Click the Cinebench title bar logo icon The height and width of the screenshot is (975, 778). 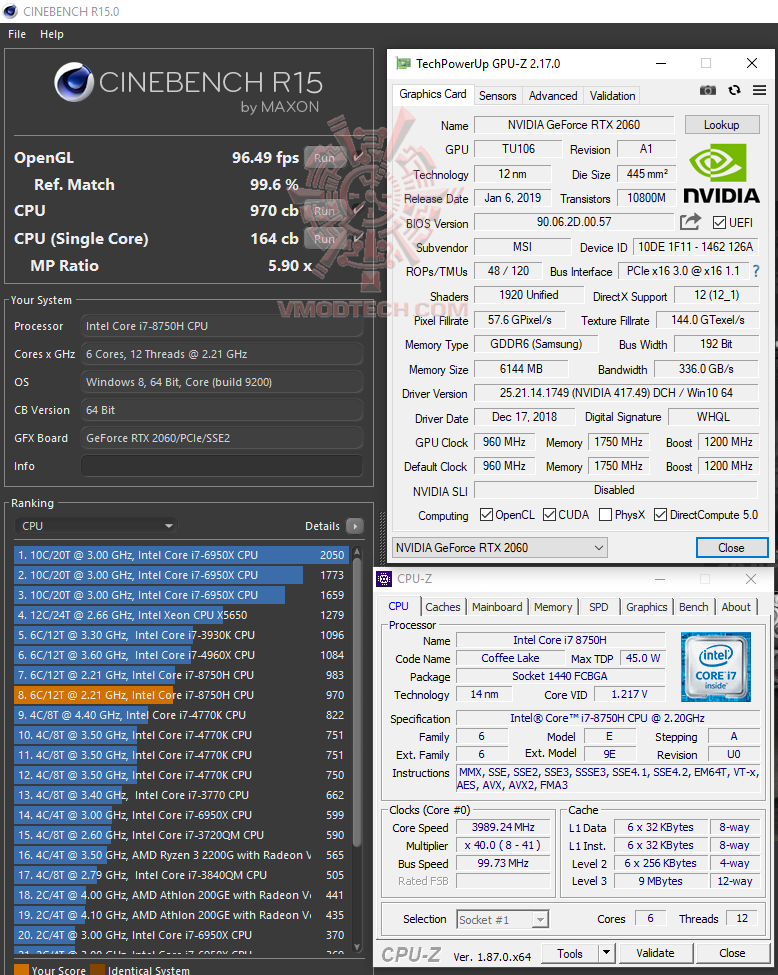pyautogui.click(x=11, y=11)
